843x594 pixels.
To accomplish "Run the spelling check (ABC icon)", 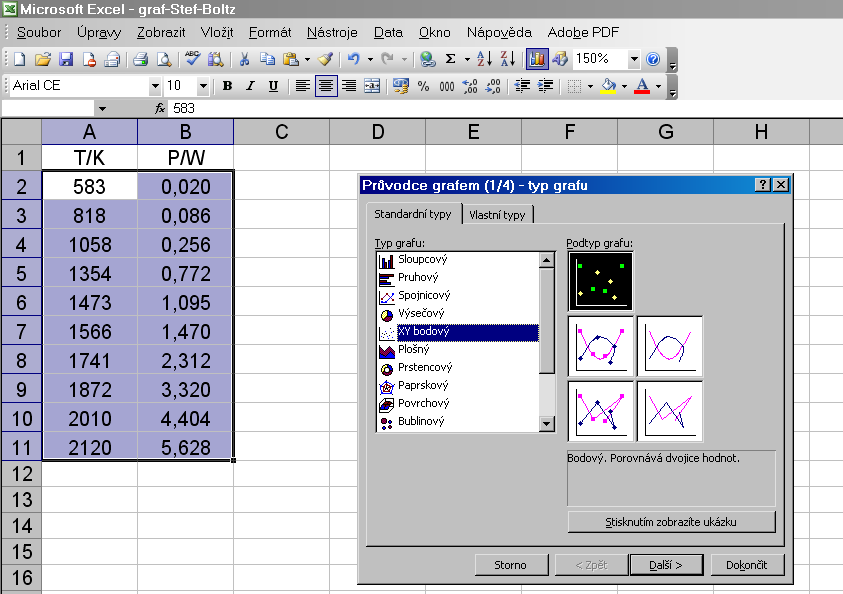I will click(192, 59).
